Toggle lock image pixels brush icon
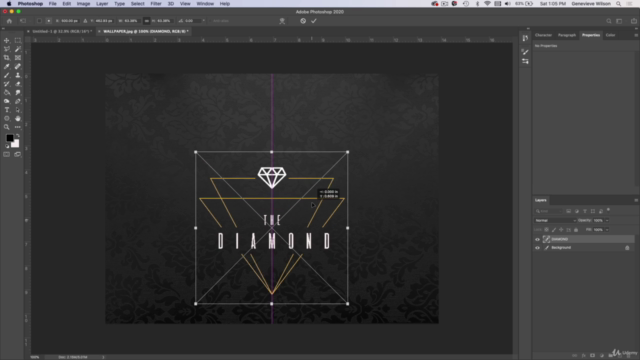The width and height of the screenshot is (640, 360). (554, 230)
